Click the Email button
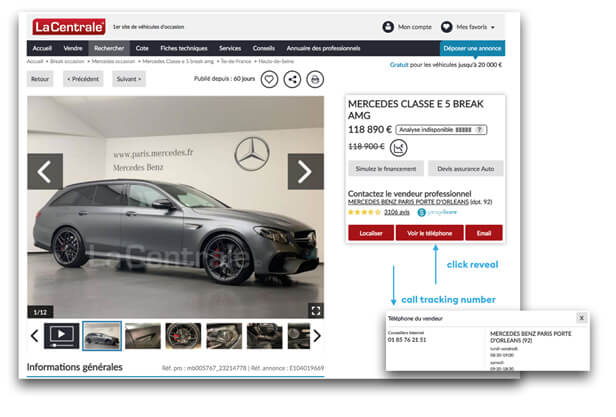 [x=484, y=233]
